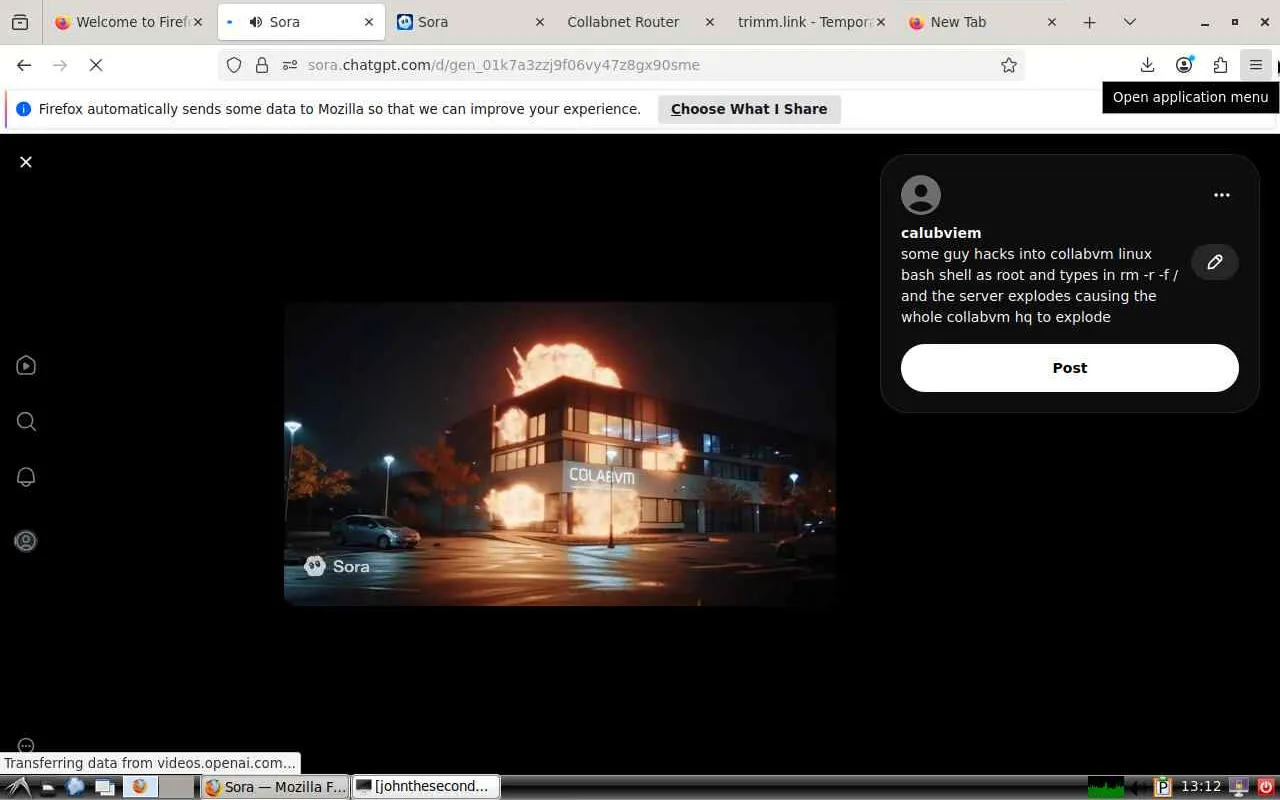The image size is (1280, 800).
Task: Mute the playing Sora tab audio
Action: (x=257, y=22)
